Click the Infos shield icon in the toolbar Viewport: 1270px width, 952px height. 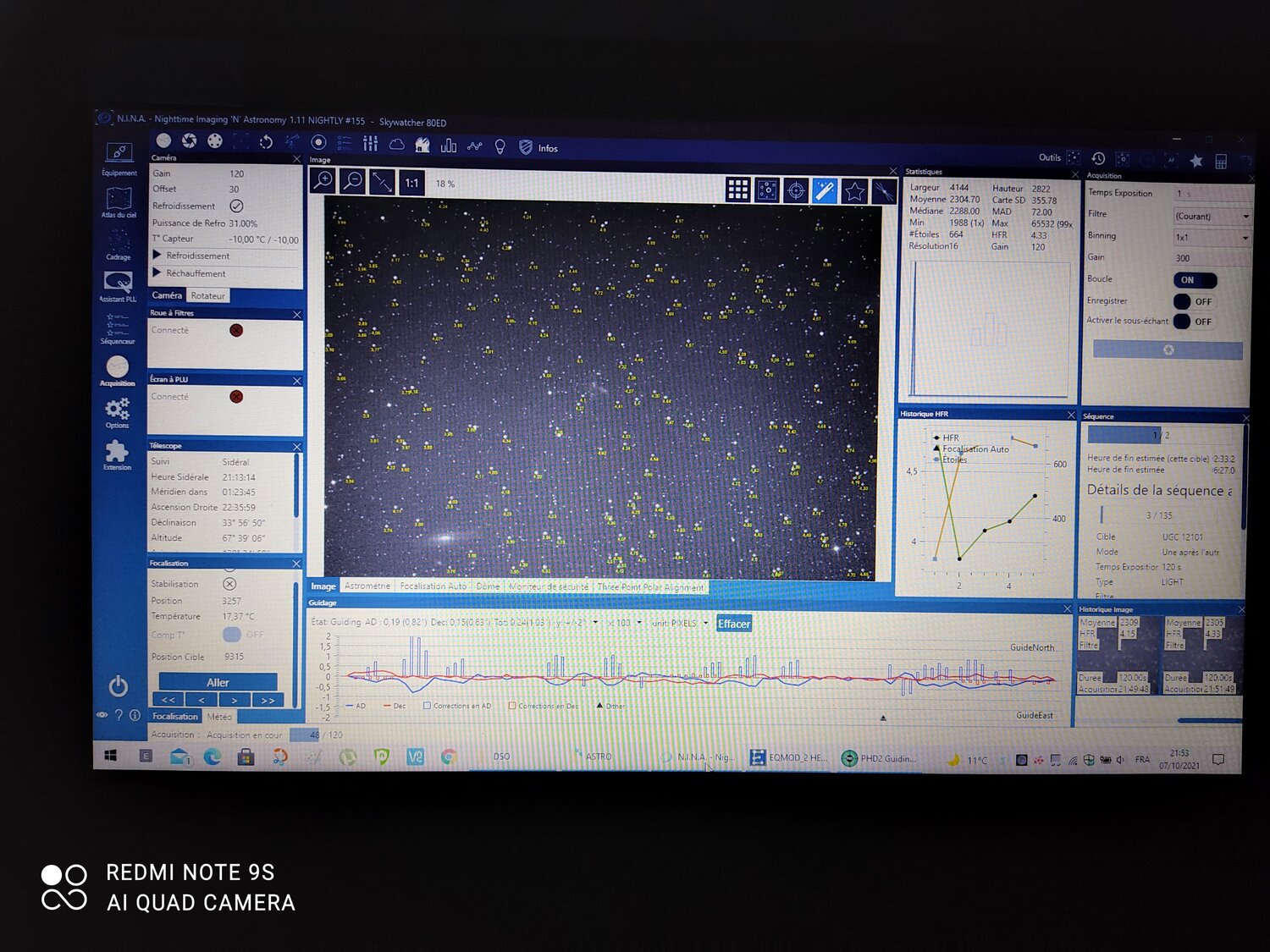tap(526, 147)
